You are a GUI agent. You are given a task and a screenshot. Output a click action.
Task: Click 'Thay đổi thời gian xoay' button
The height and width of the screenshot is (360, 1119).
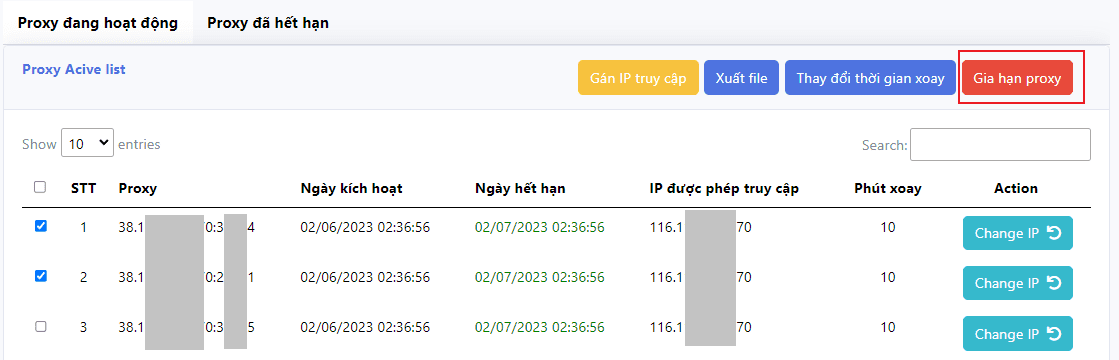tap(870, 79)
